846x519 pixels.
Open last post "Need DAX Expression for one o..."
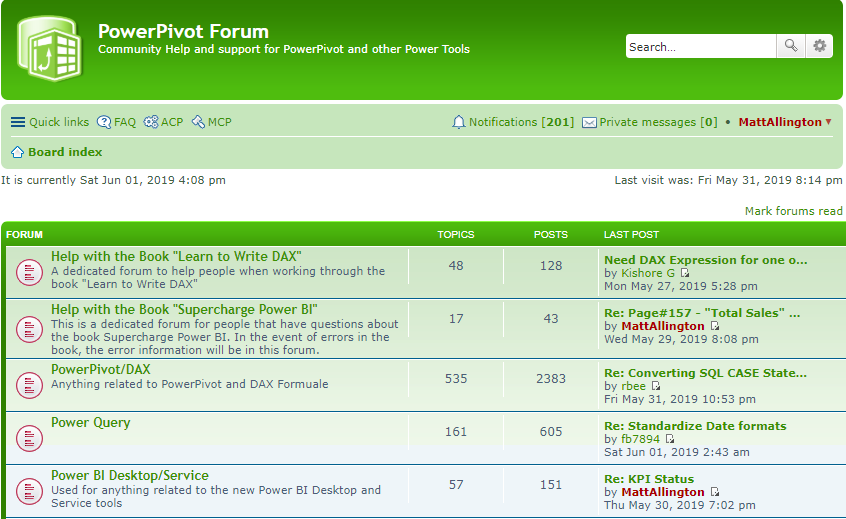tap(706, 260)
